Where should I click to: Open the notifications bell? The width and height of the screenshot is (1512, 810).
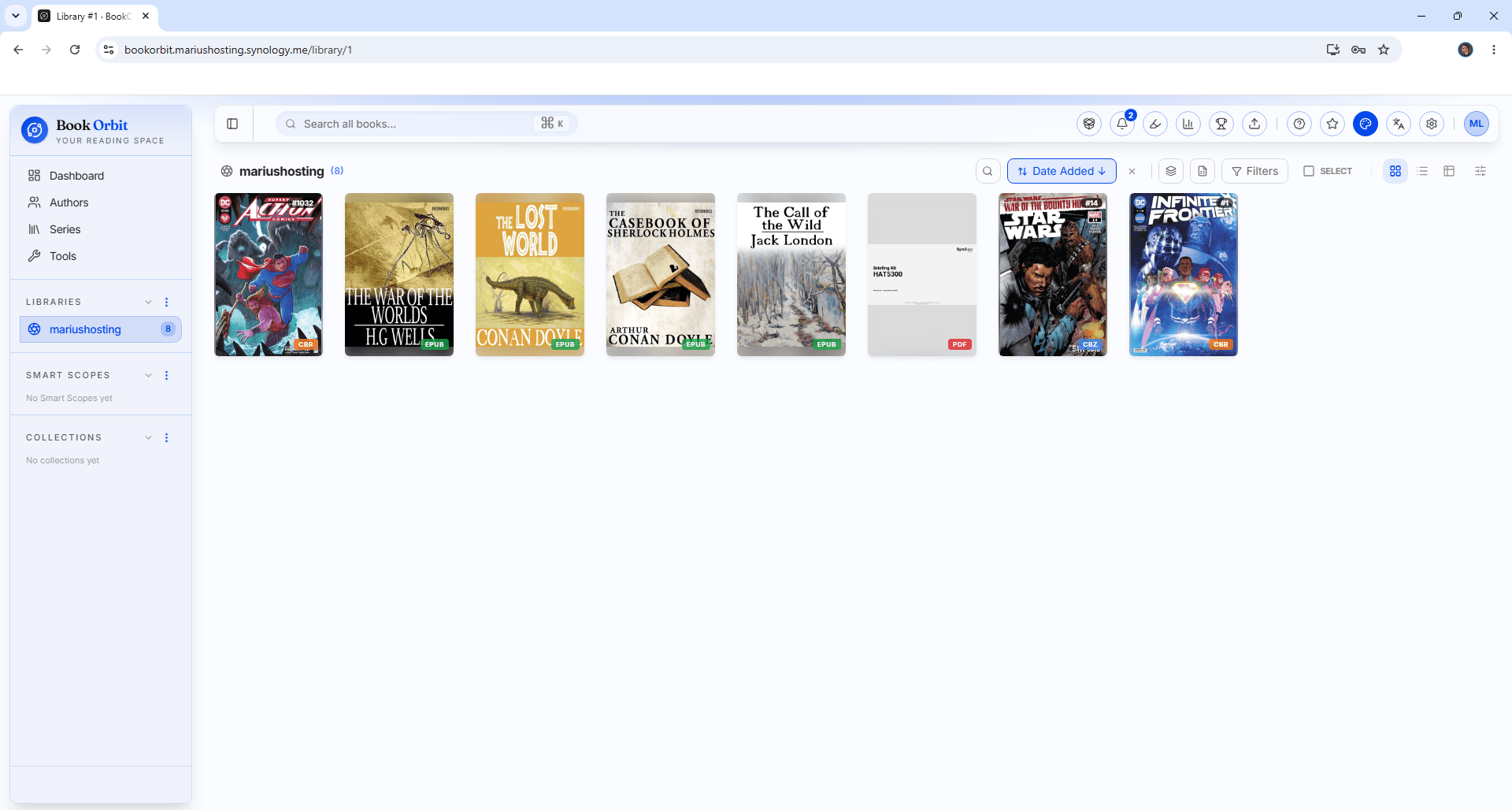coord(1122,124)
